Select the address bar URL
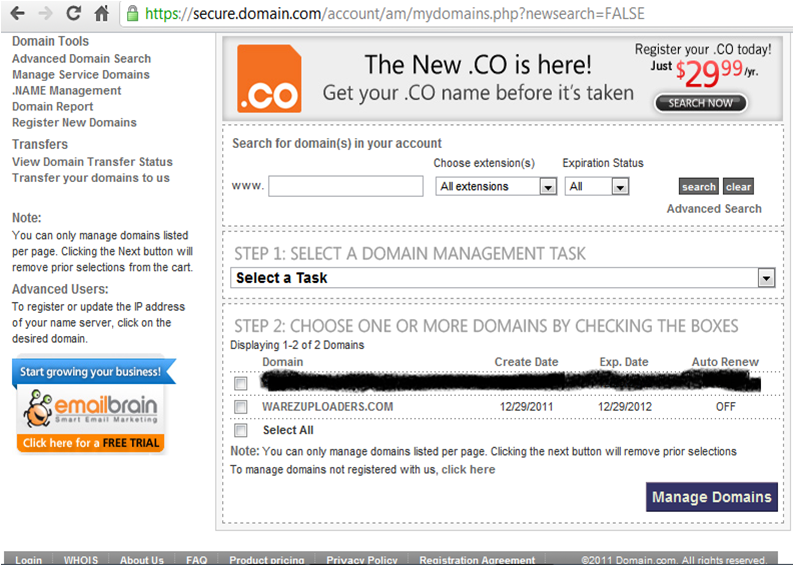This screenshot has height=566, width=794. click(394, 14)
